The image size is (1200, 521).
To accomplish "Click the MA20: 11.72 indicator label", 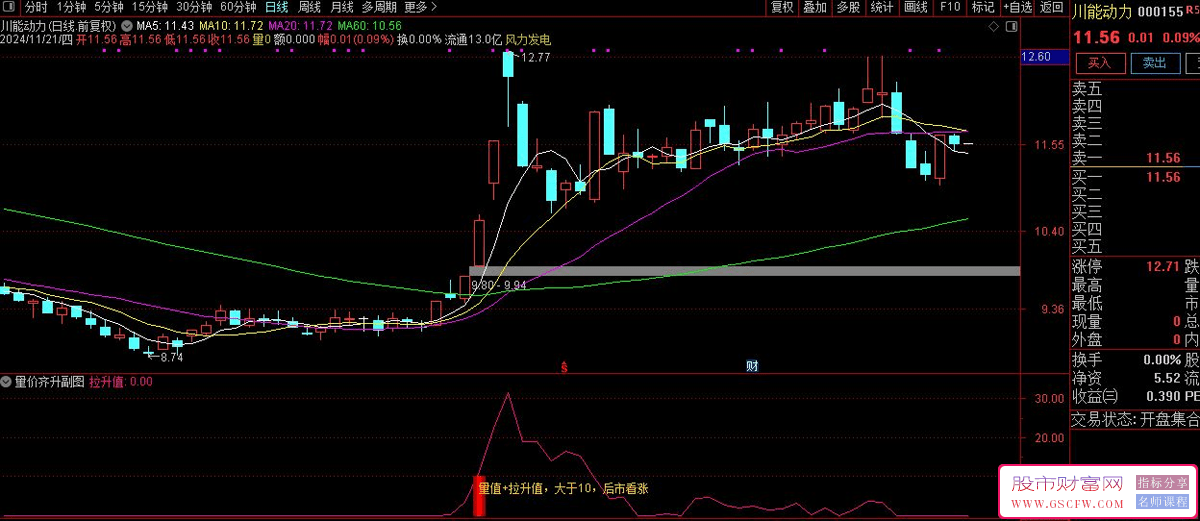I will tap(301, 25).
